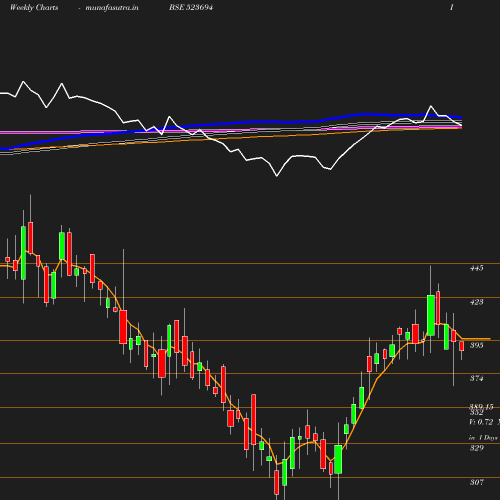This screenshot has height=500, width=500.
Task: Click the 395 price level label
Action: pyautogui.click(x=476, y=345)
